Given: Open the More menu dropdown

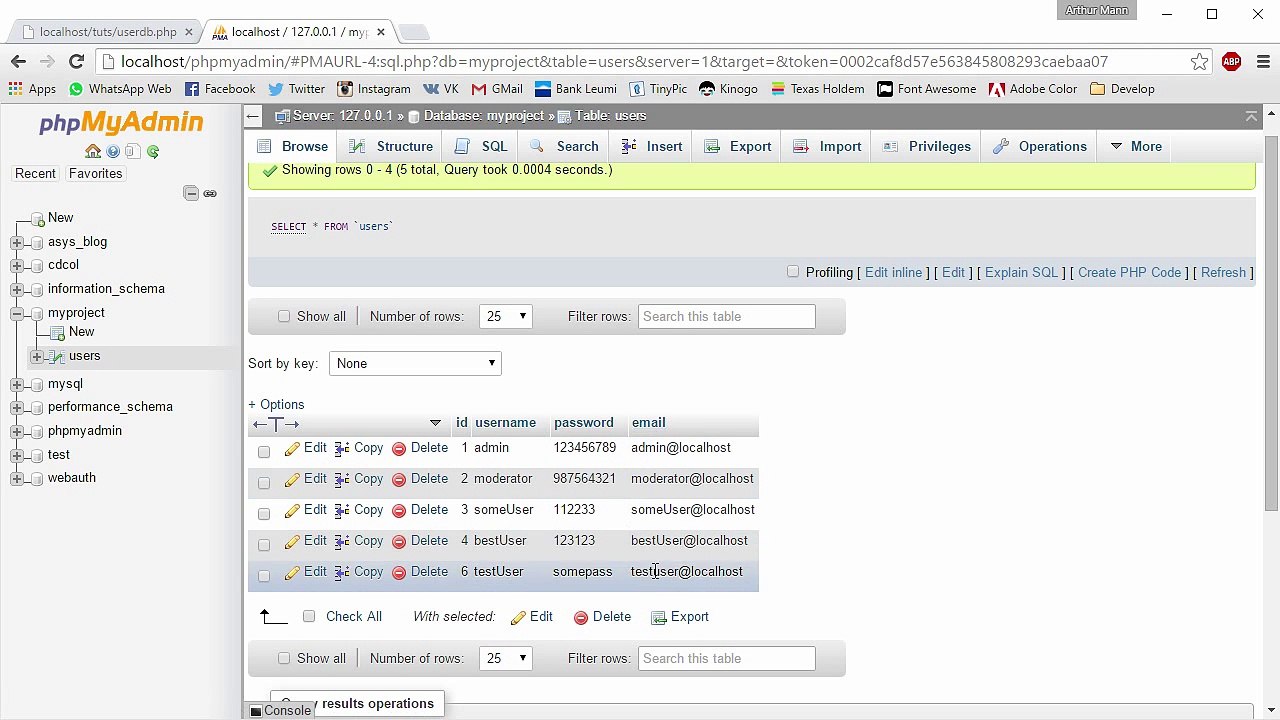Looking at the screenshot, I should [x=1136, y=147].
